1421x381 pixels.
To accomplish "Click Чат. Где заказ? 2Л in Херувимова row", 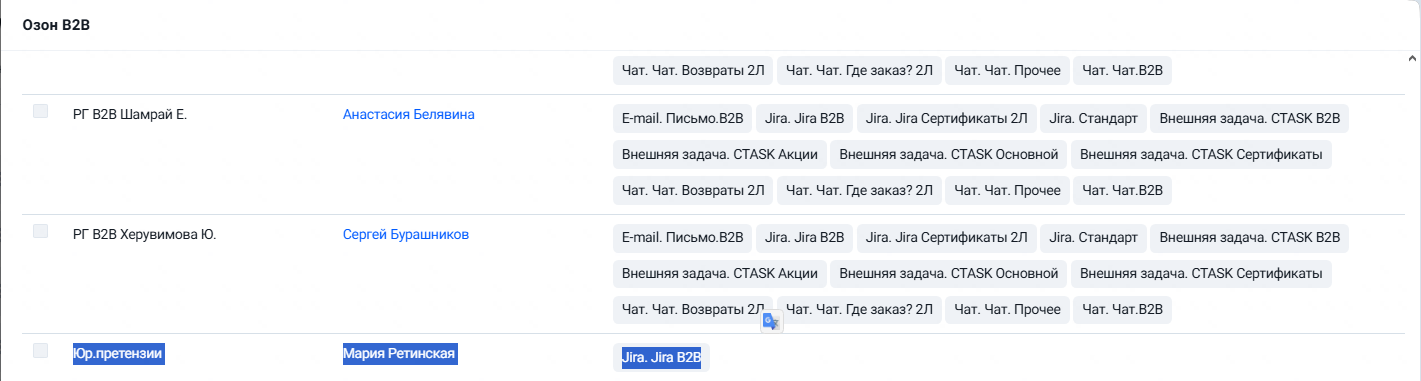I will [x=859, y=309].
